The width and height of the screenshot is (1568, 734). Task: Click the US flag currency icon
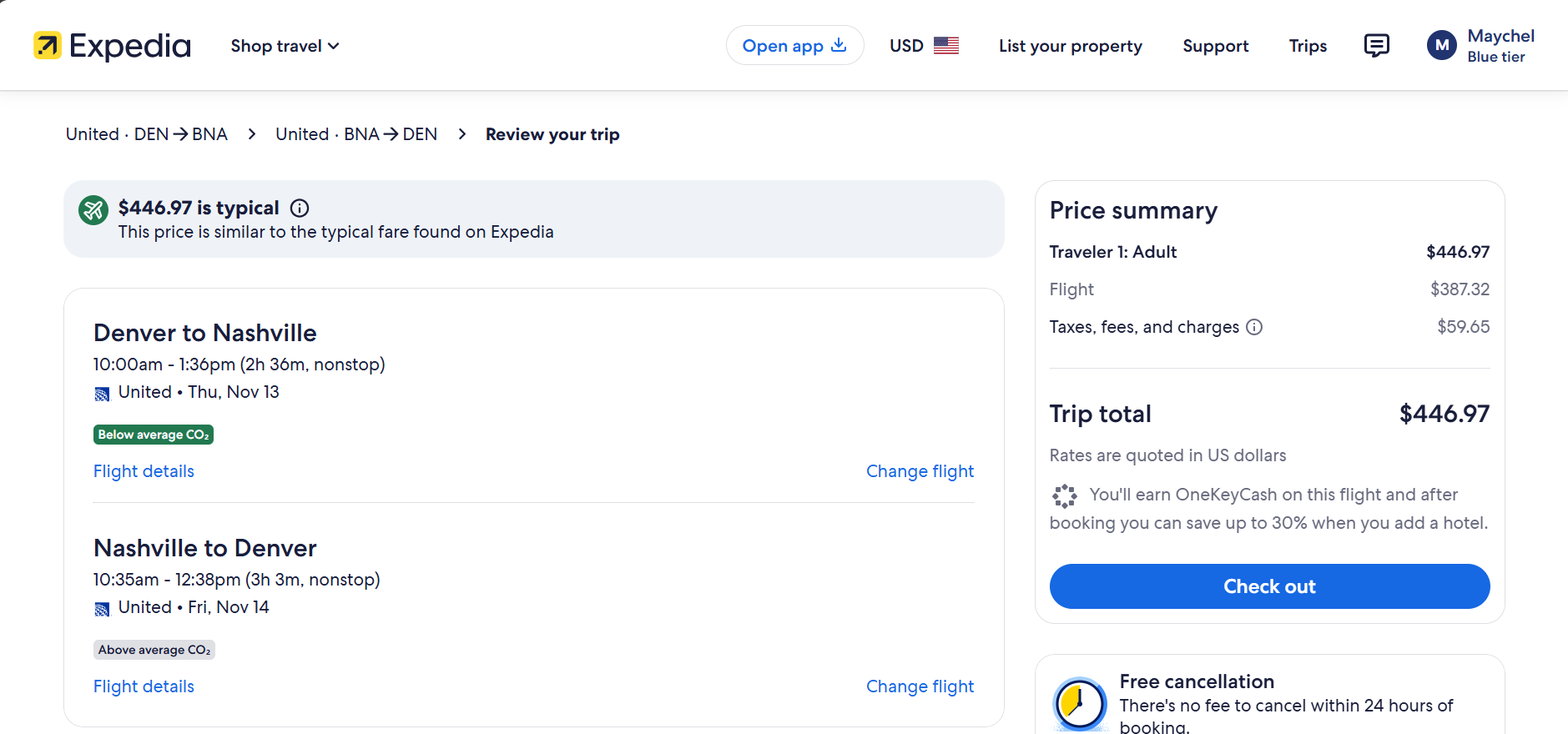pos(946,46)
